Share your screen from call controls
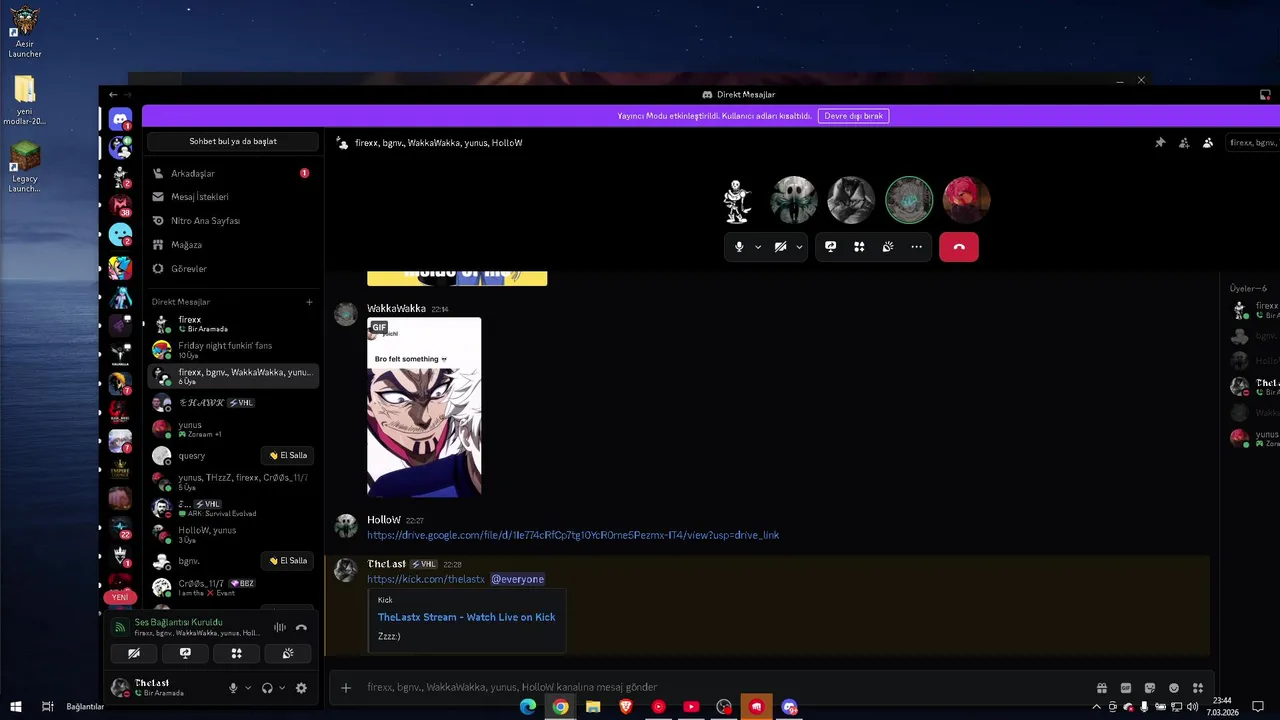This screenshot has width=1280, height=720. coord(830,247)
